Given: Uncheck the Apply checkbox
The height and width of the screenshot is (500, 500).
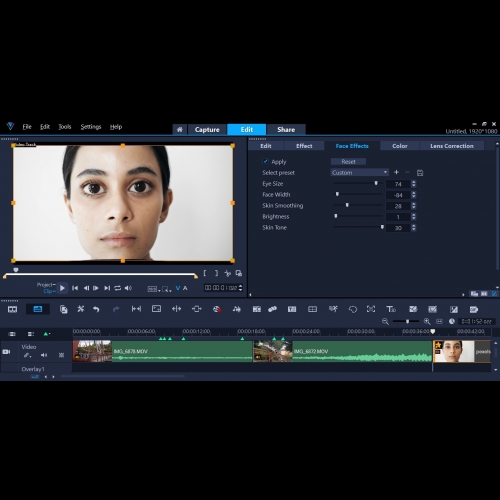Looking at the screenshot, I should [265, 161].
